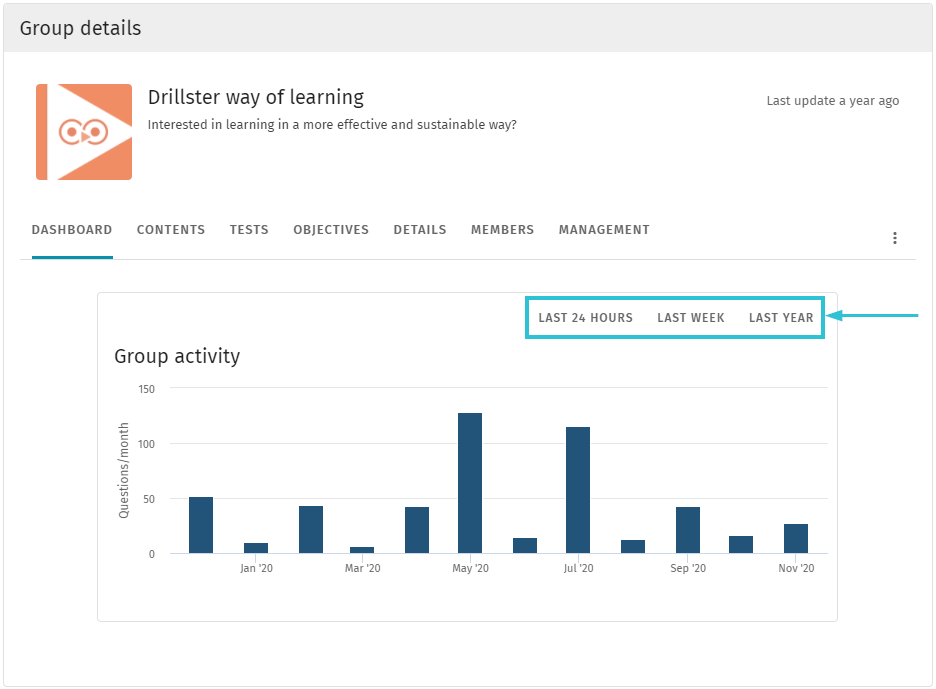Click the Sep '20 activity bar
Screen dimensions: 936x689
coord(688,530)
